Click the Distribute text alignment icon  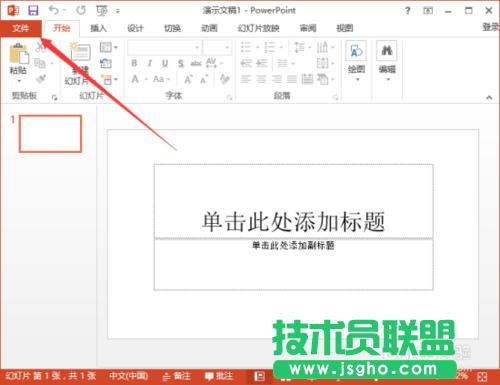coord(307,79)
